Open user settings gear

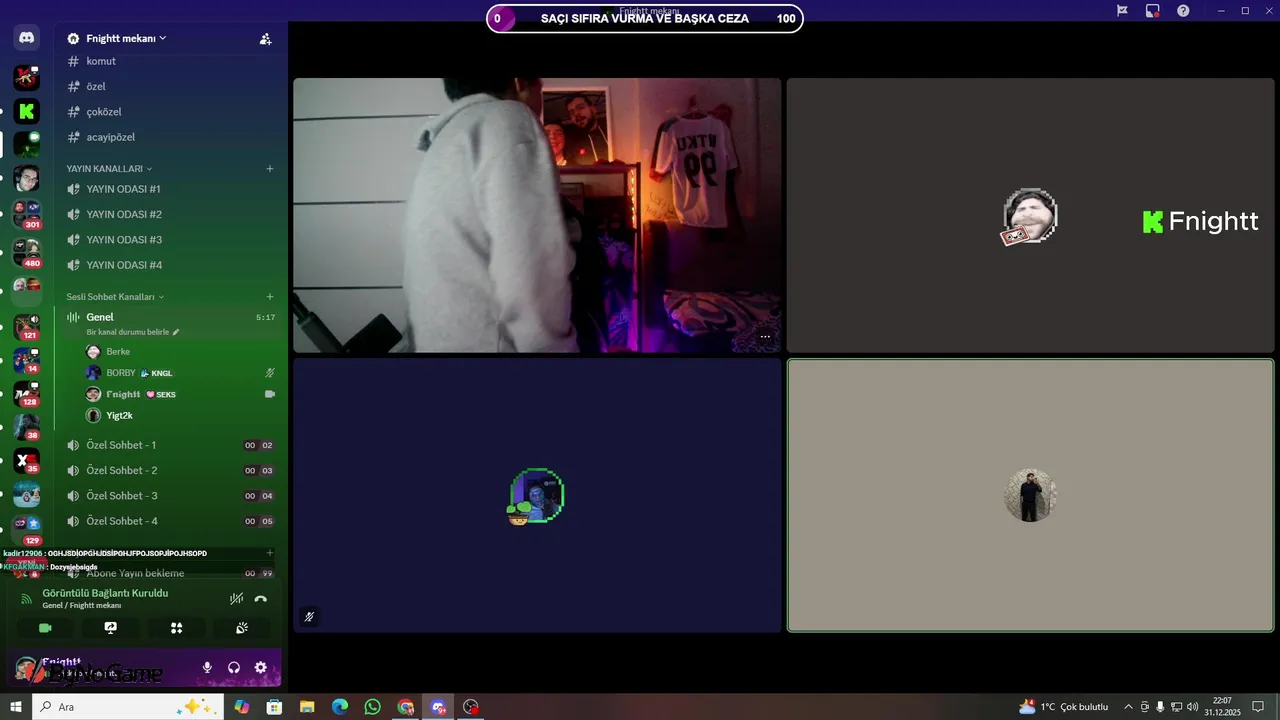point(261,667)
